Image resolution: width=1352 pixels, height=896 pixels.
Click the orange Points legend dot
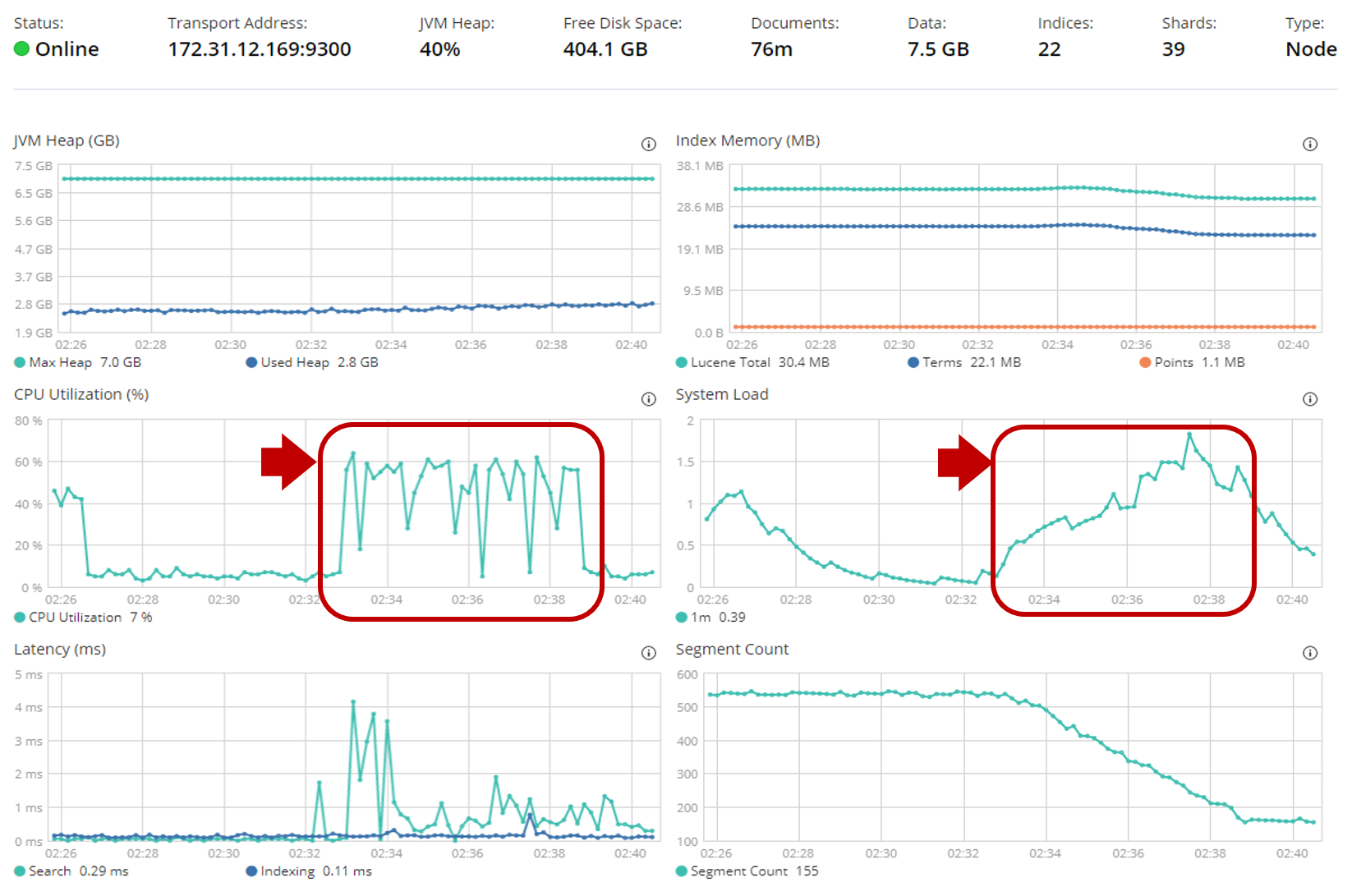(1143, 362)
